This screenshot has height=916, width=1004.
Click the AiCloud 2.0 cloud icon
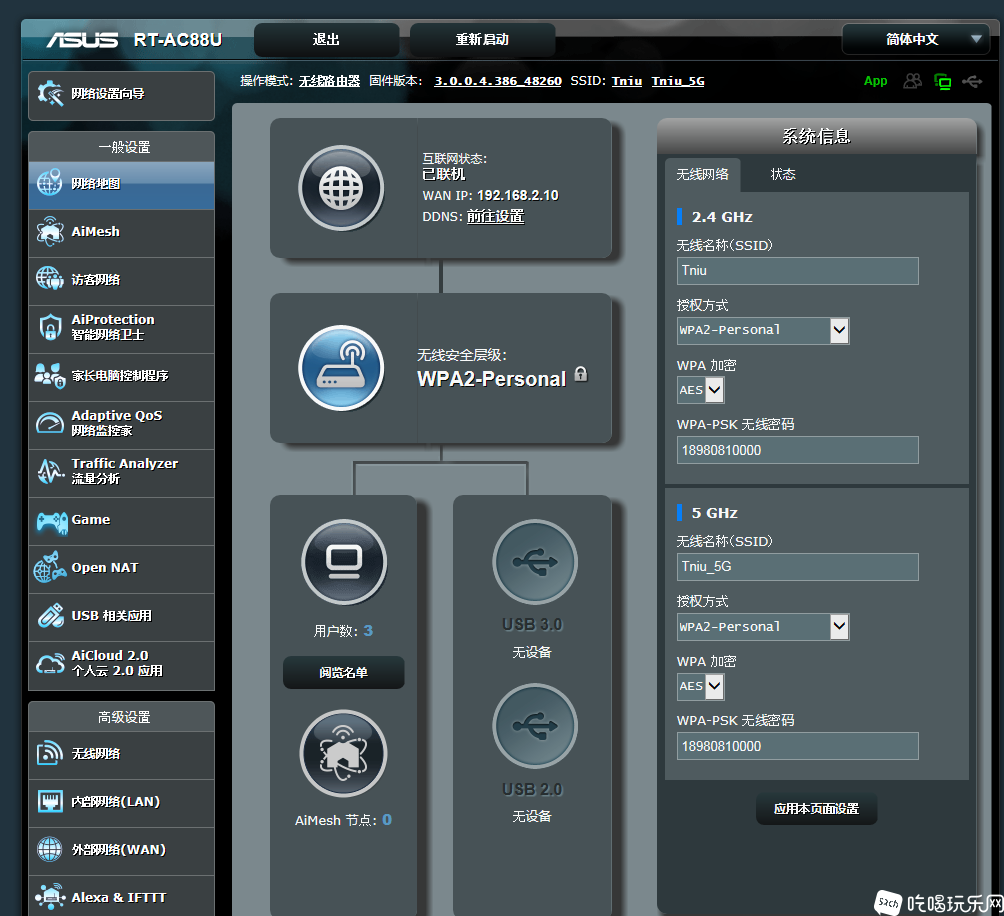click(x=50, y=664)
